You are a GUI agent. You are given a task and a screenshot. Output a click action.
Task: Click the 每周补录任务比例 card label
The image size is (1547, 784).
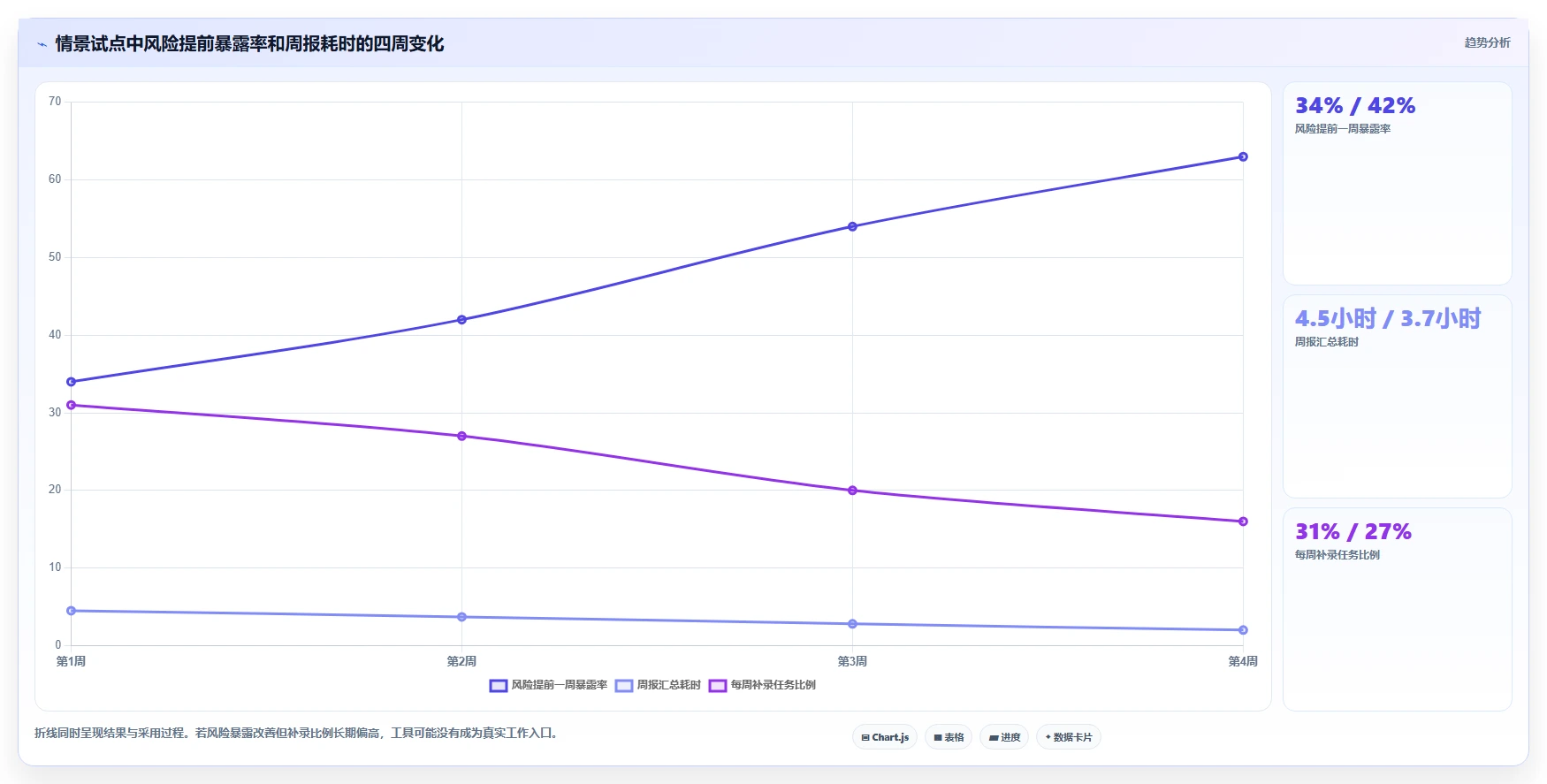[x=1337, y=555]
